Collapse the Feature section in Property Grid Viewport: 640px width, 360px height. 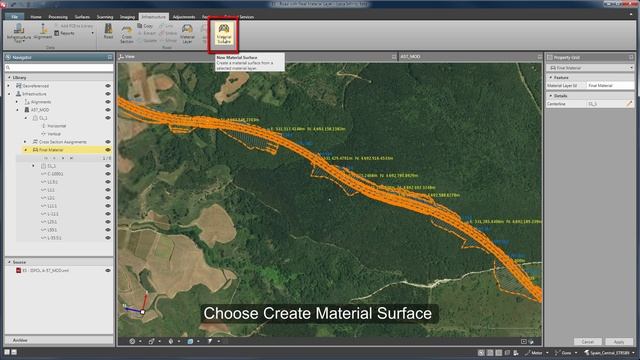click(551, 77)
